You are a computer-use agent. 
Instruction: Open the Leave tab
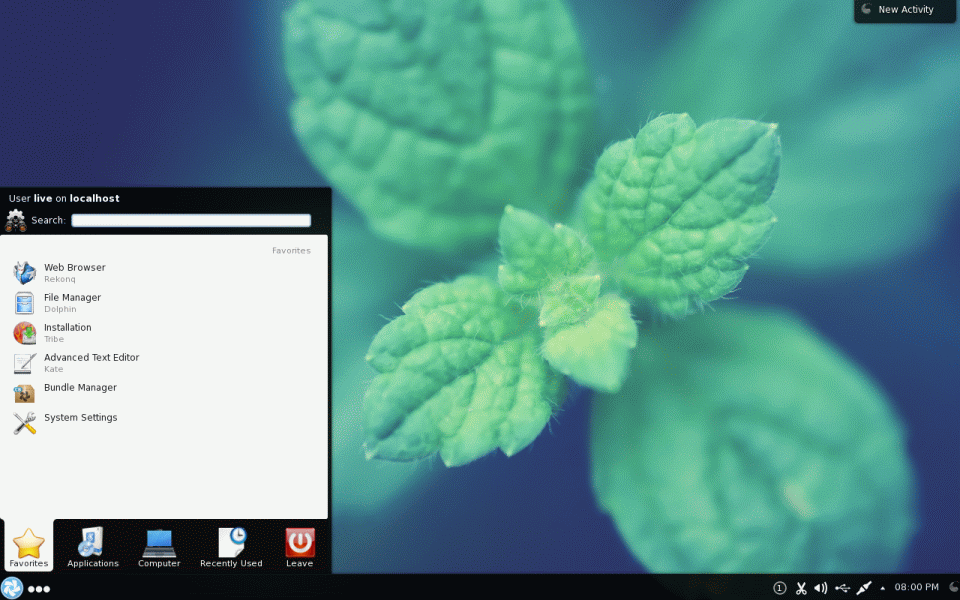(x=299, y=547)
